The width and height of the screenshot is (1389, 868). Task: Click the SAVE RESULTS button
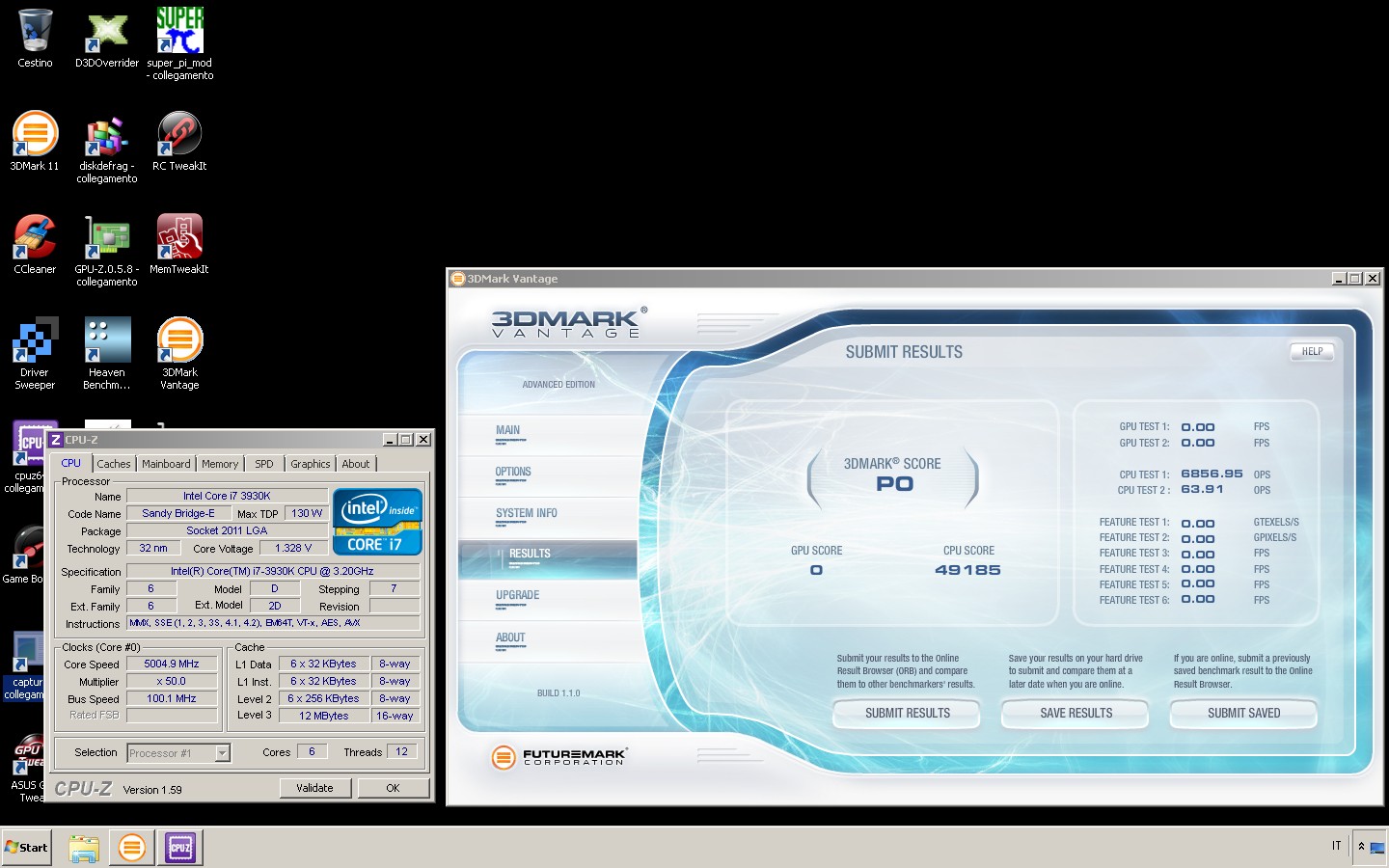coord(1076,714)
